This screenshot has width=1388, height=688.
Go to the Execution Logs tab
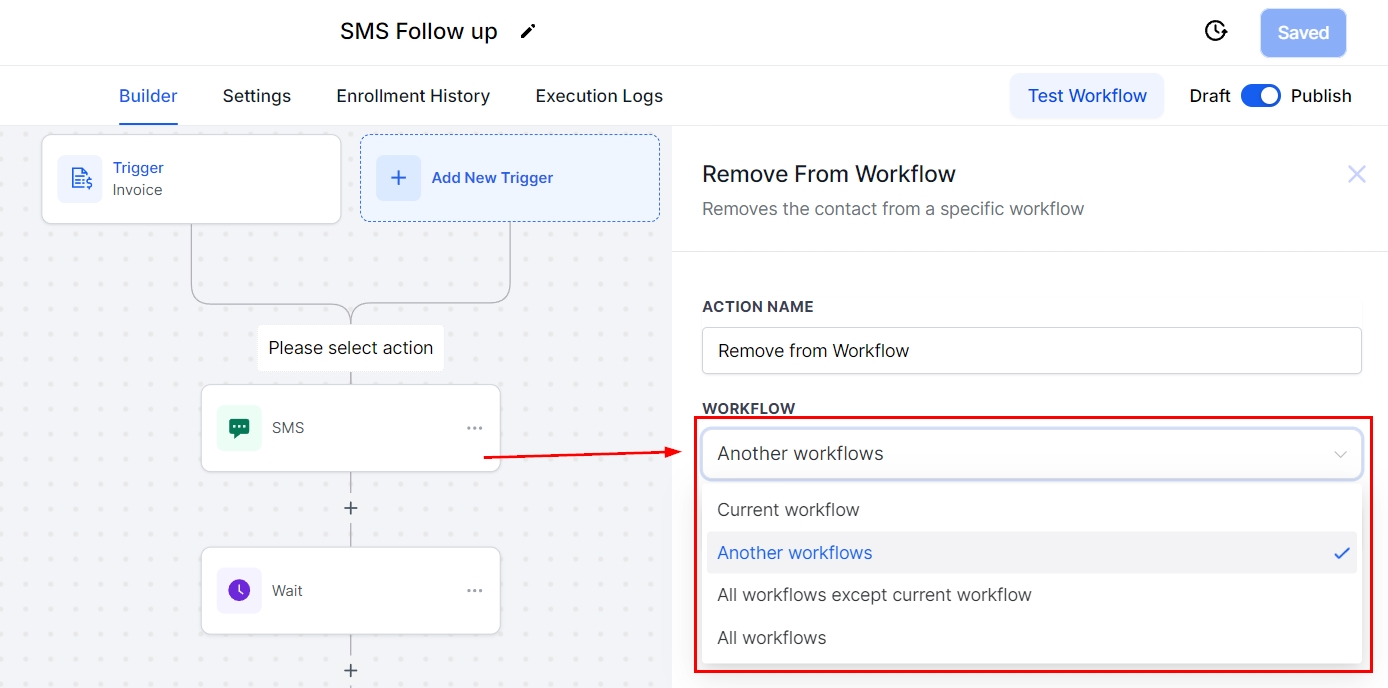pos(599,96)
